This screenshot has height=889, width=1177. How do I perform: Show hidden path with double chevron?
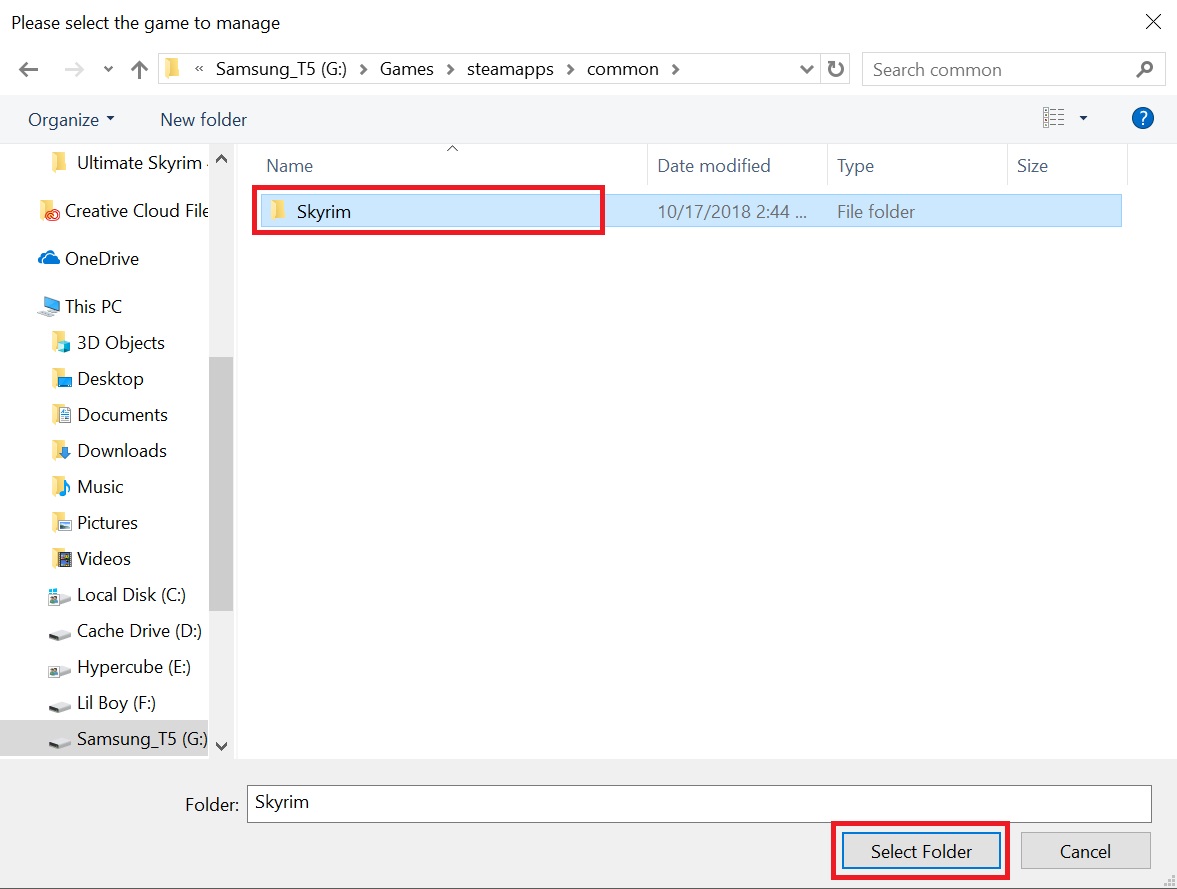click(x=199, y=69)
